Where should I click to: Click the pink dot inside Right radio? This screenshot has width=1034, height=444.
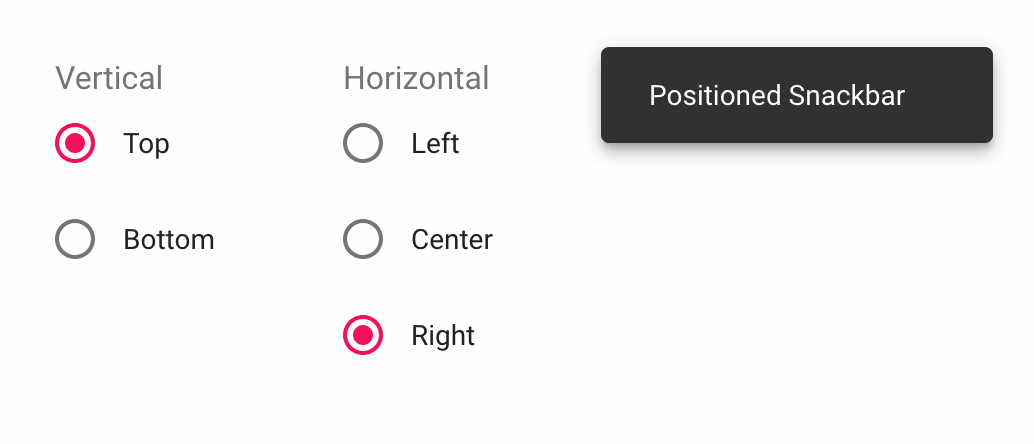click(363, 335)
